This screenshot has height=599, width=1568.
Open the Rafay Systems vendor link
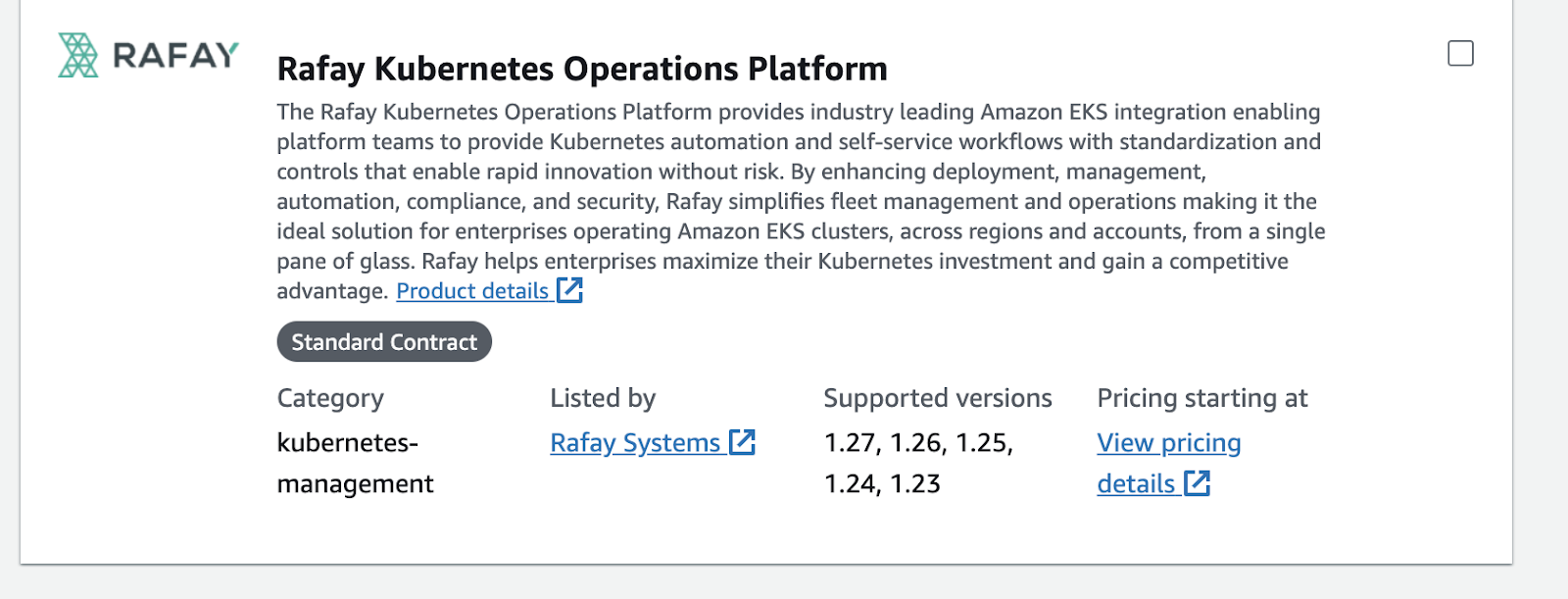tap(635, 443)
